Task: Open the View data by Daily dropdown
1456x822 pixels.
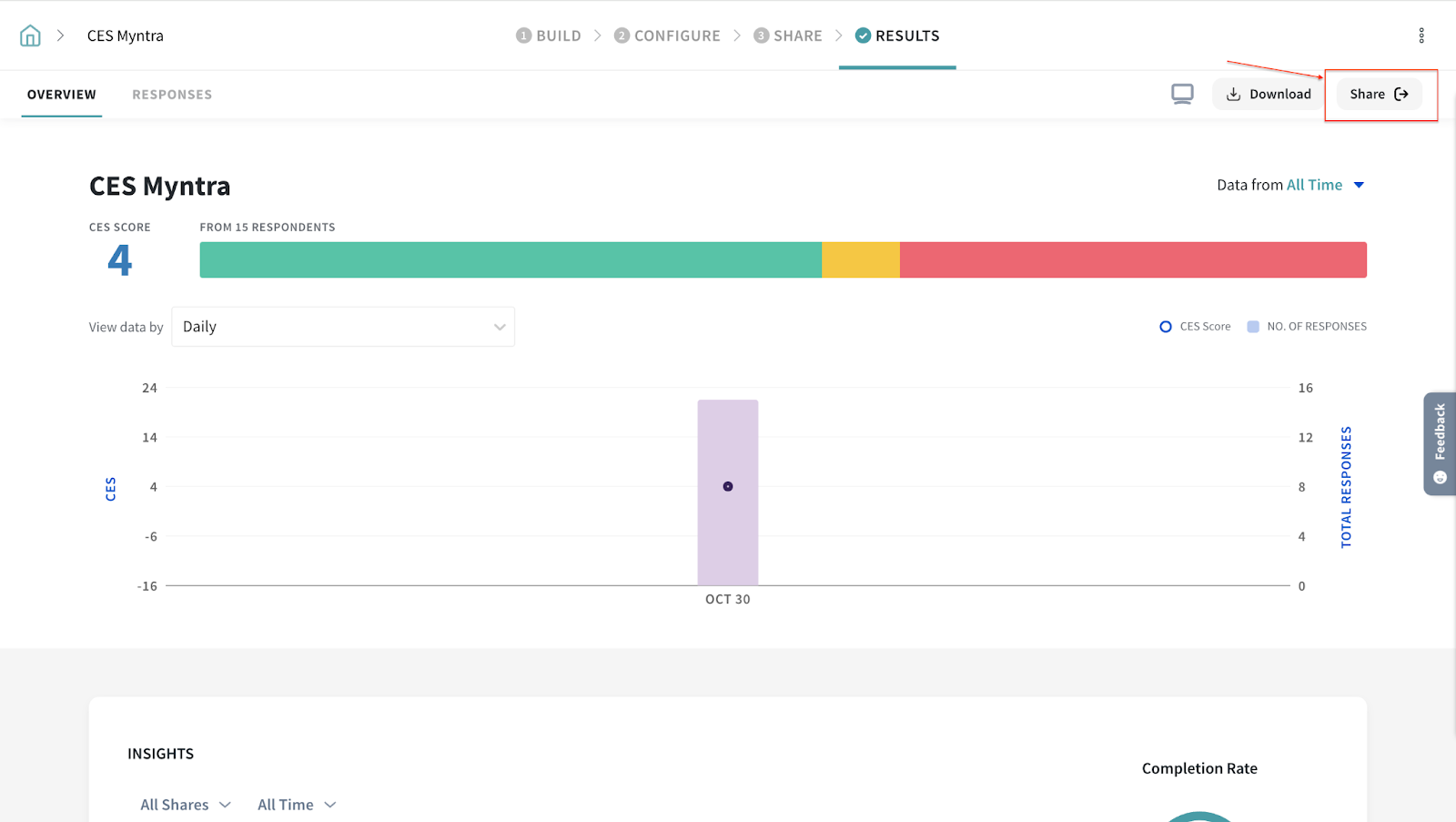Action: (x=343, y=327)
